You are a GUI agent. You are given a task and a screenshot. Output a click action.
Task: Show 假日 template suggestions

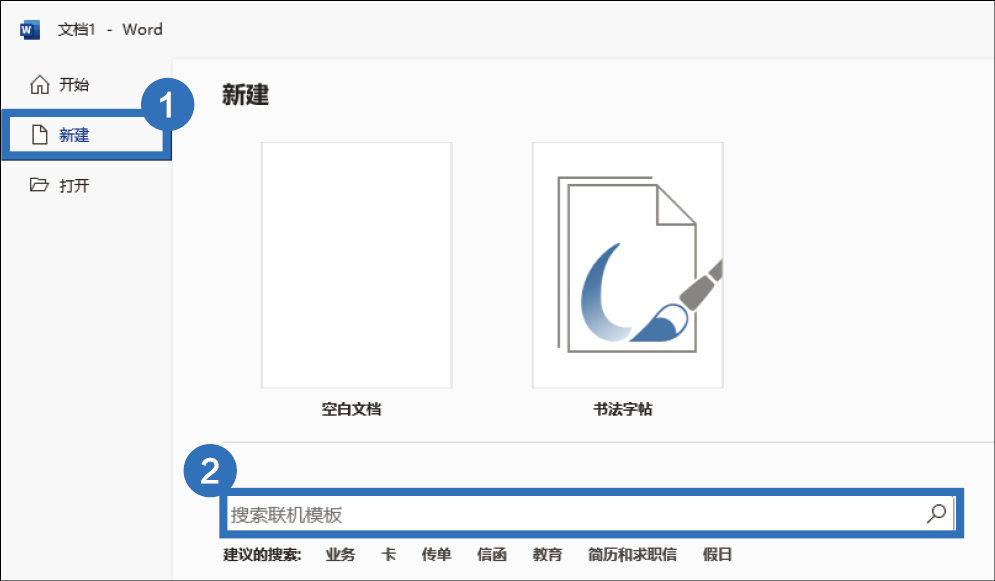[x=717, y=554]
